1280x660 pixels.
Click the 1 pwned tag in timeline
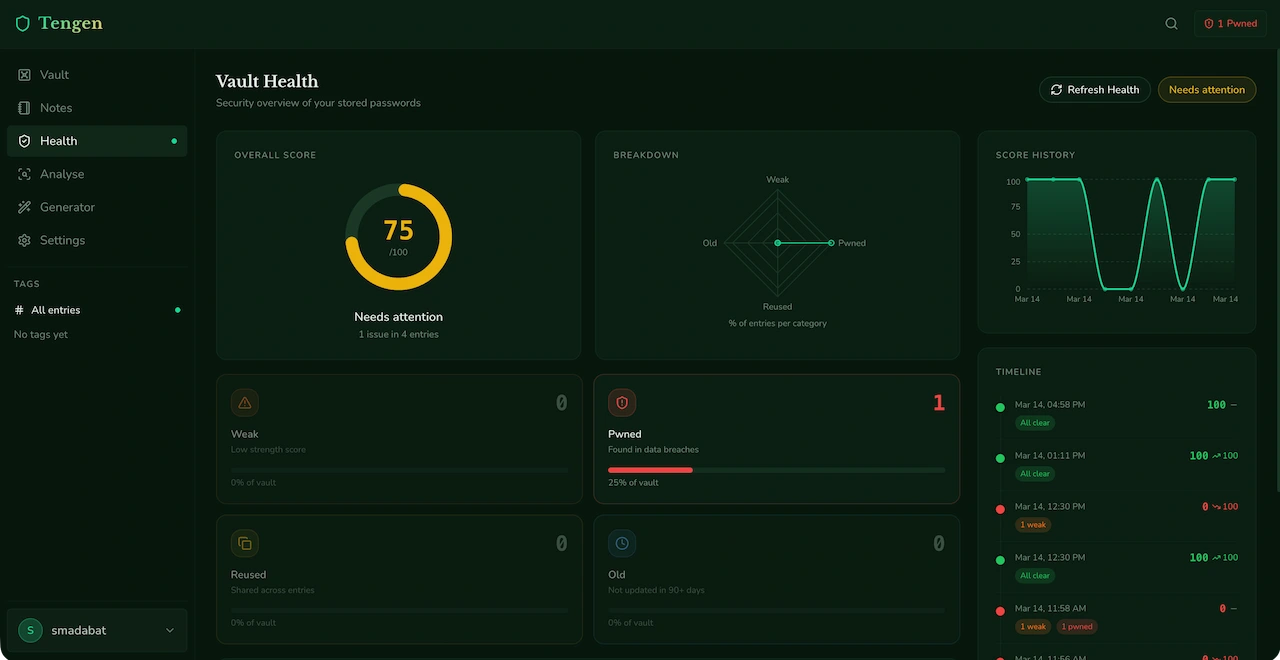pos(1077,627)
